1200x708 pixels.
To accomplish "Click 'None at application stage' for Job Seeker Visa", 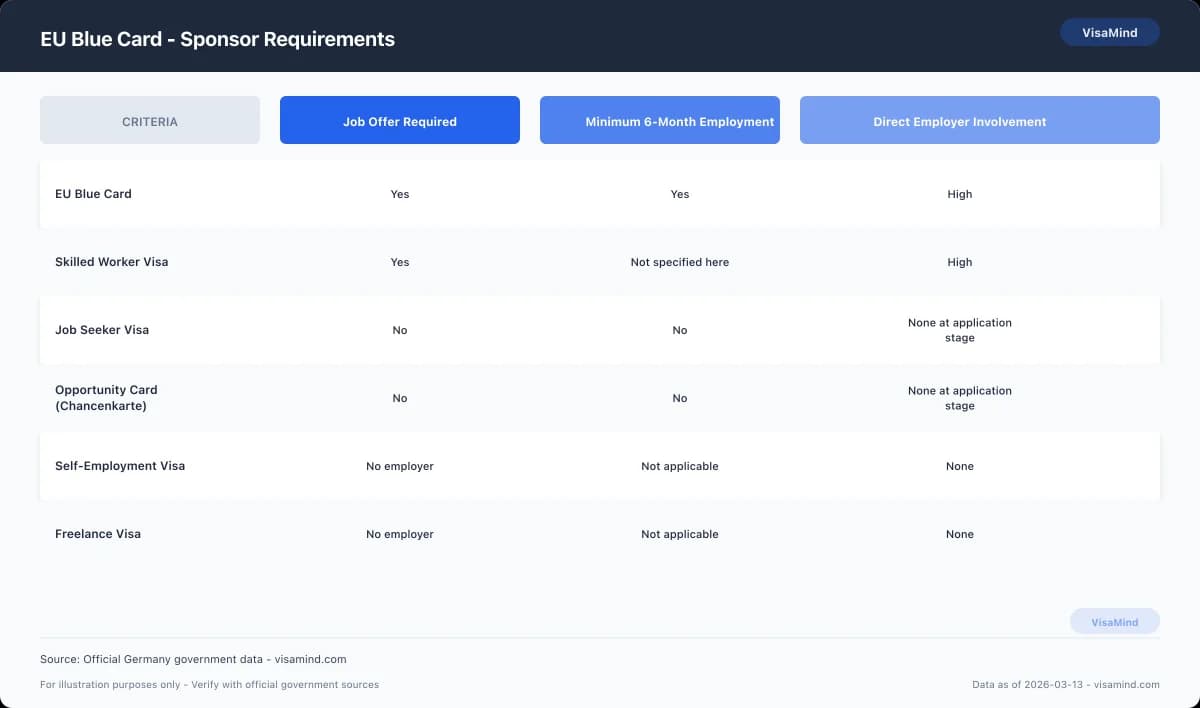I will [x=959, y=330].
